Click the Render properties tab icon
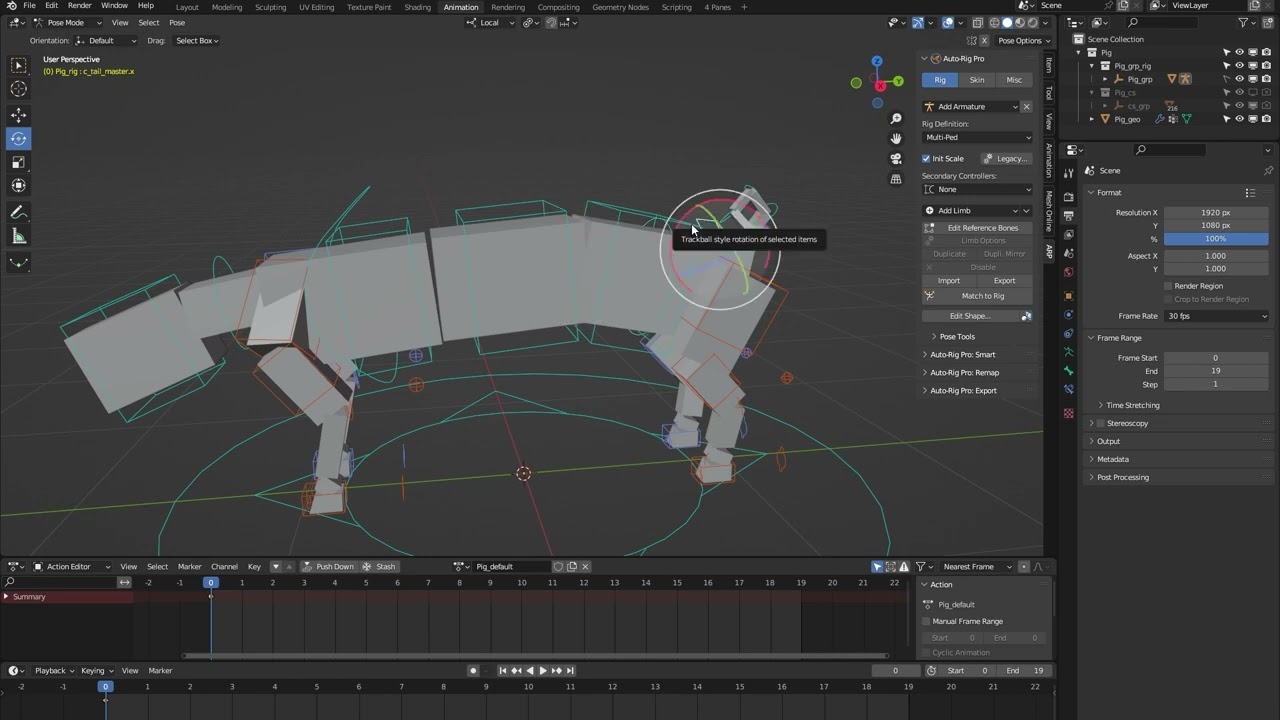 (x=1069, y=196)
